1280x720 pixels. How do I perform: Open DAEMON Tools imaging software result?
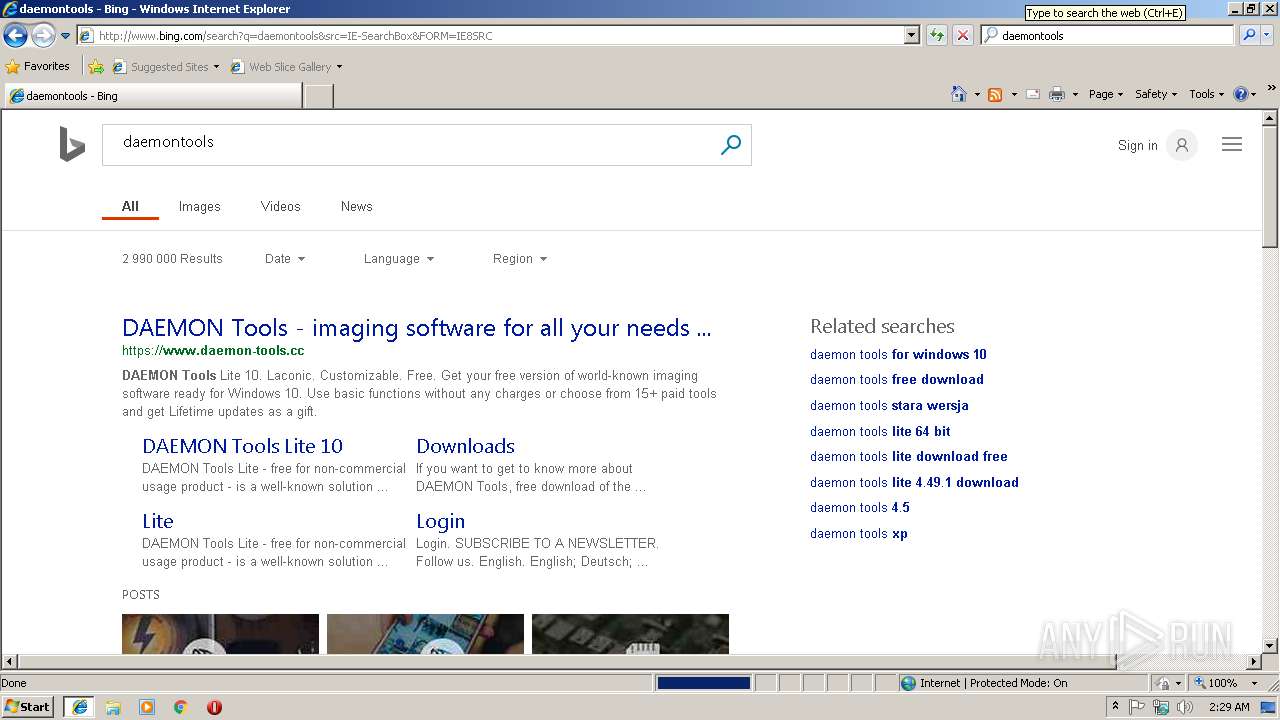(x=416, y=328)
